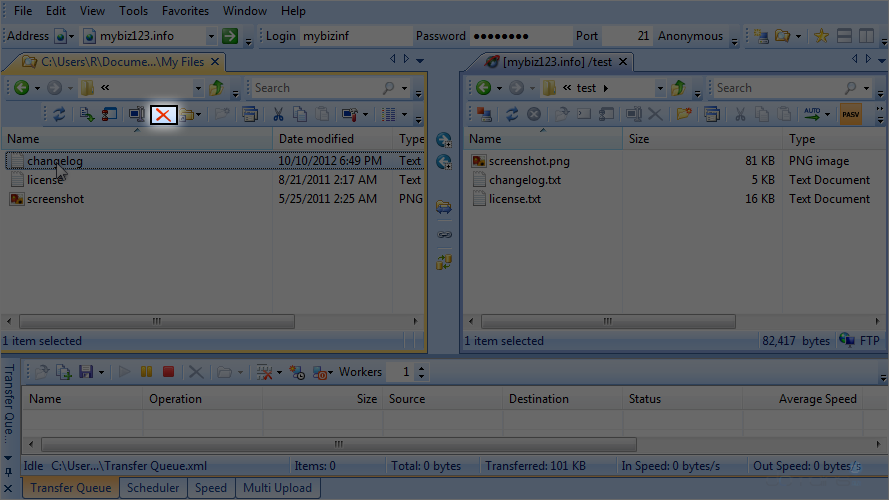
Task: Click the Cut scissors icon in local toolbar
Action: [x=278, y=115]
